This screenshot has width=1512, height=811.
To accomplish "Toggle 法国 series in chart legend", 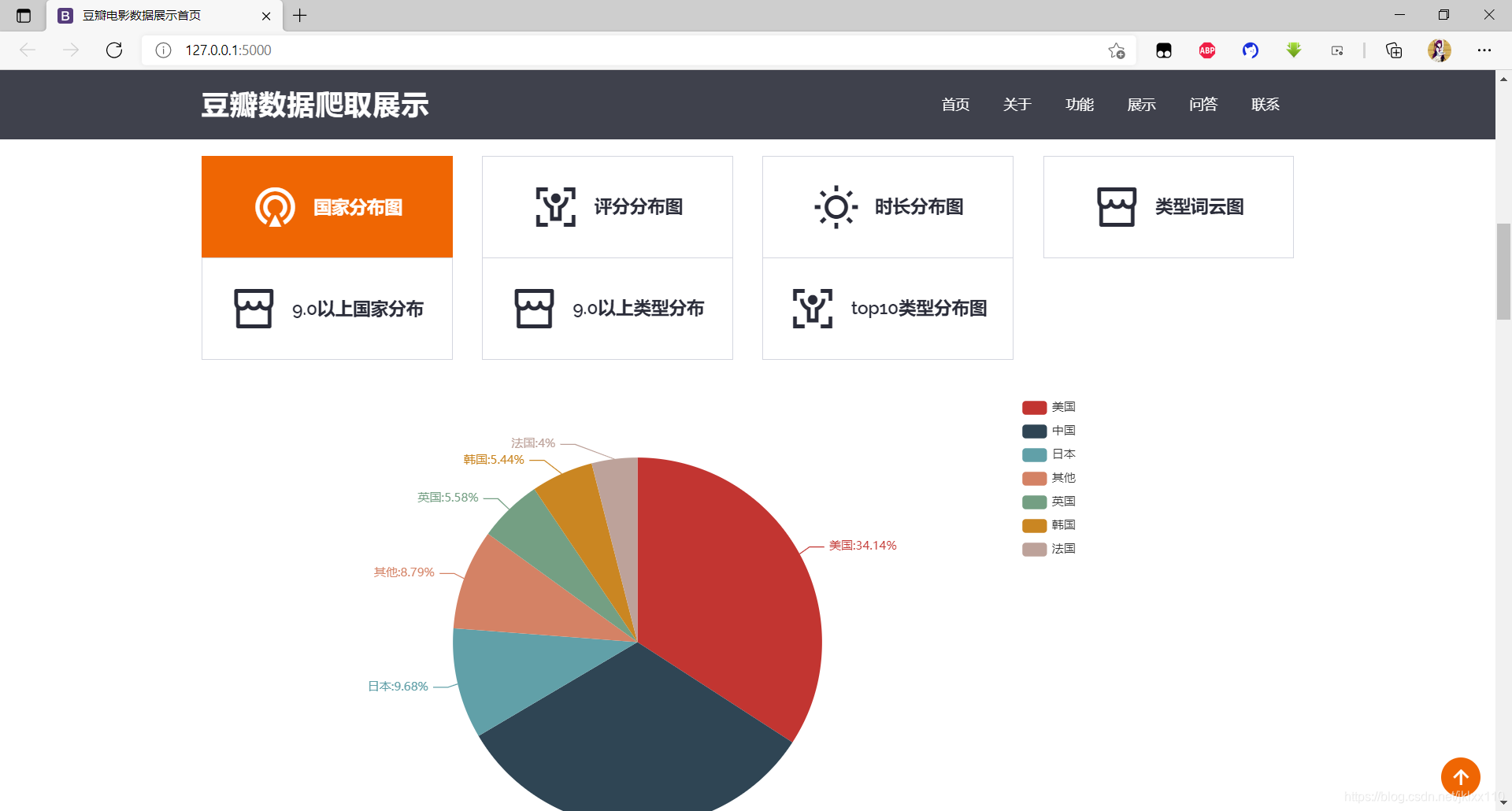I will [1049, 549].
